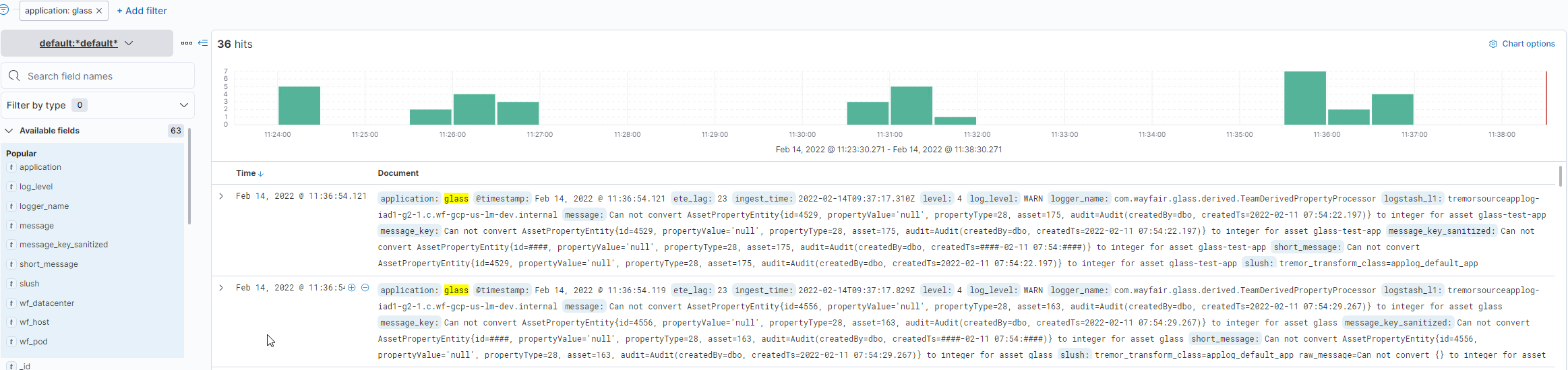Click string type icon beside wf_pod
This screenshot has width=1568, height=370.
(11, 342)
